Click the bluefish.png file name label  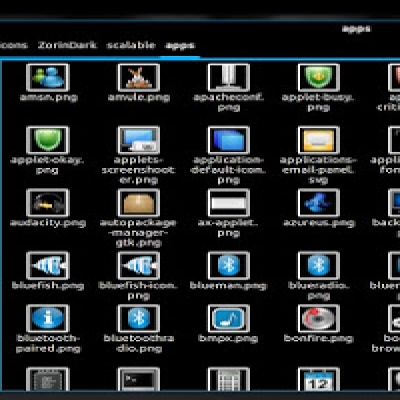tap(48, 286)
